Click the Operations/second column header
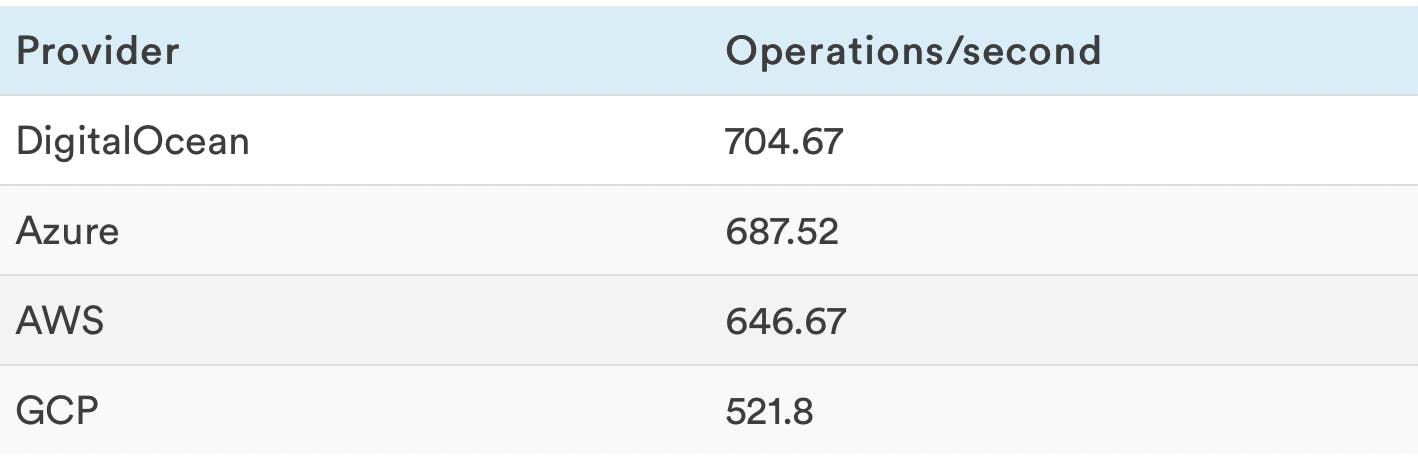Viewport: 1418px width, 458px height. 912,51
